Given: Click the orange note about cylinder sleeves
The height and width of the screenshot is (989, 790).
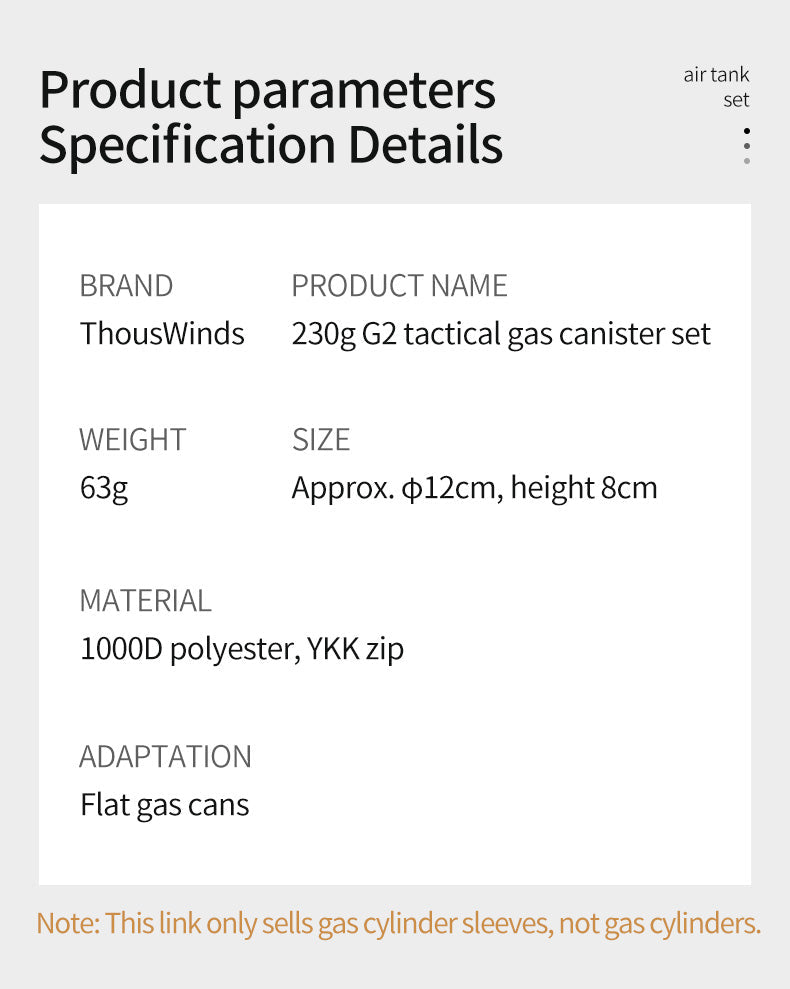Looking at the screenshot, I should tap(399, 924).
